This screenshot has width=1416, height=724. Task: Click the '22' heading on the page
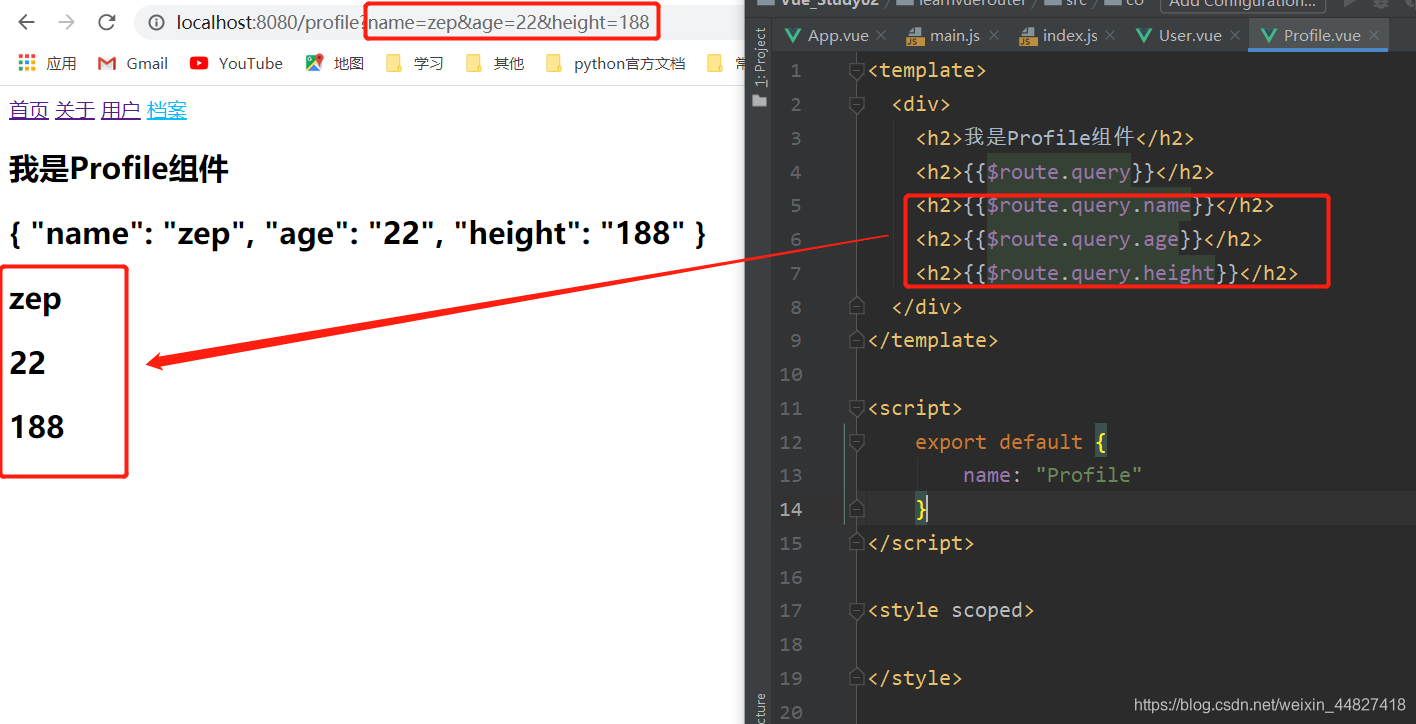pyautogui.click(x=28, y=363)
